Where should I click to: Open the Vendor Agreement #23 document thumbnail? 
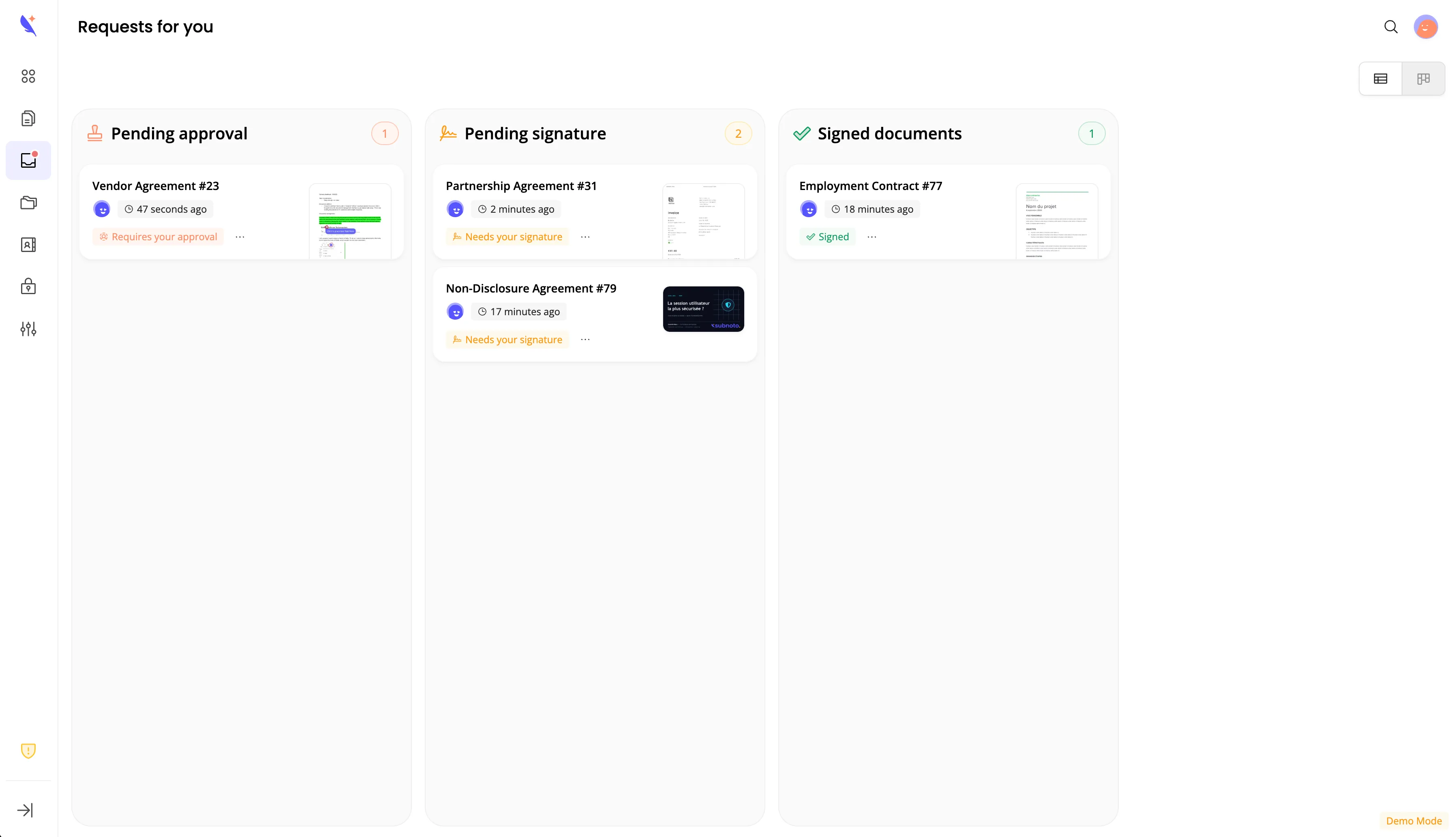350,221
